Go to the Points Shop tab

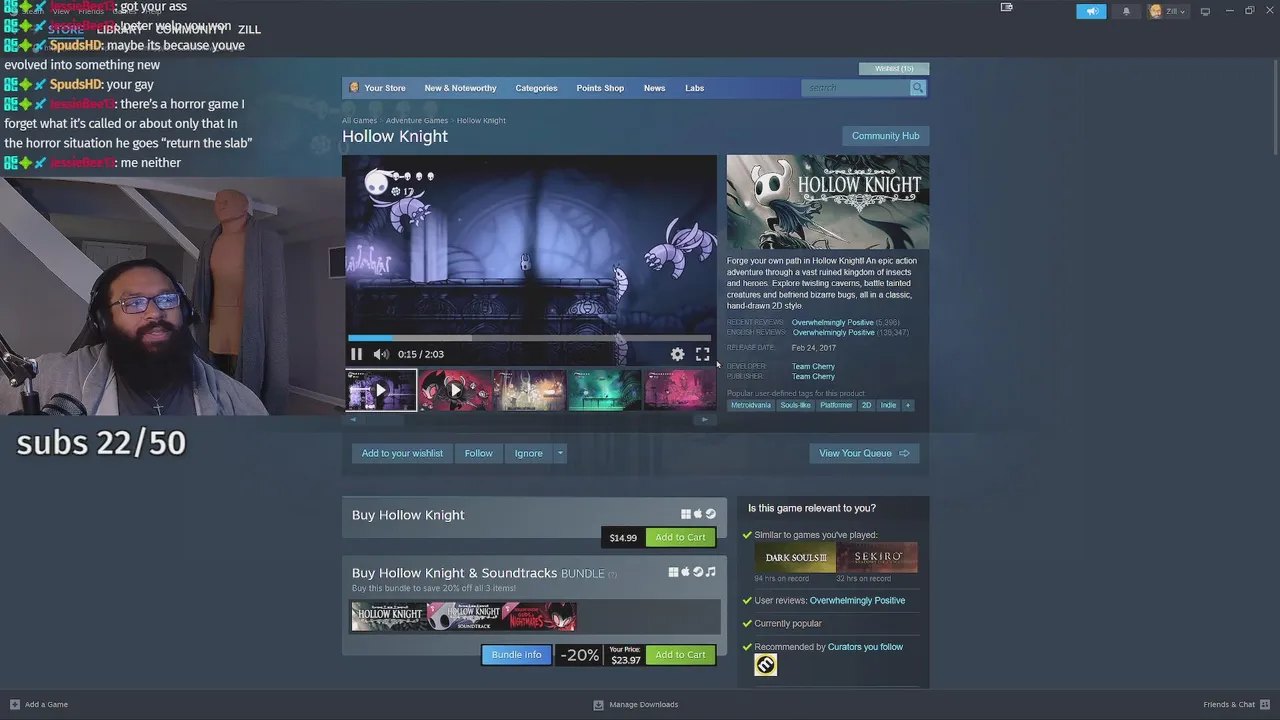[600, 88]
